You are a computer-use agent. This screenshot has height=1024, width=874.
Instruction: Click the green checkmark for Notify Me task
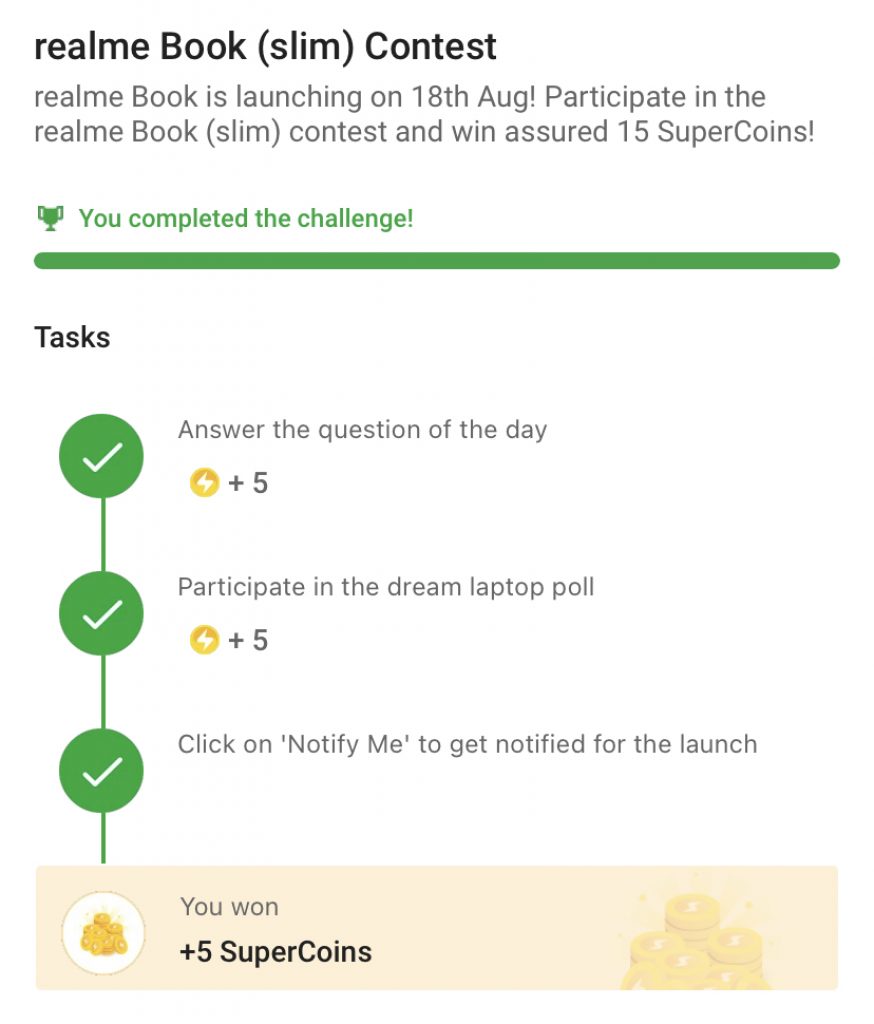click(x=102, y=771)
